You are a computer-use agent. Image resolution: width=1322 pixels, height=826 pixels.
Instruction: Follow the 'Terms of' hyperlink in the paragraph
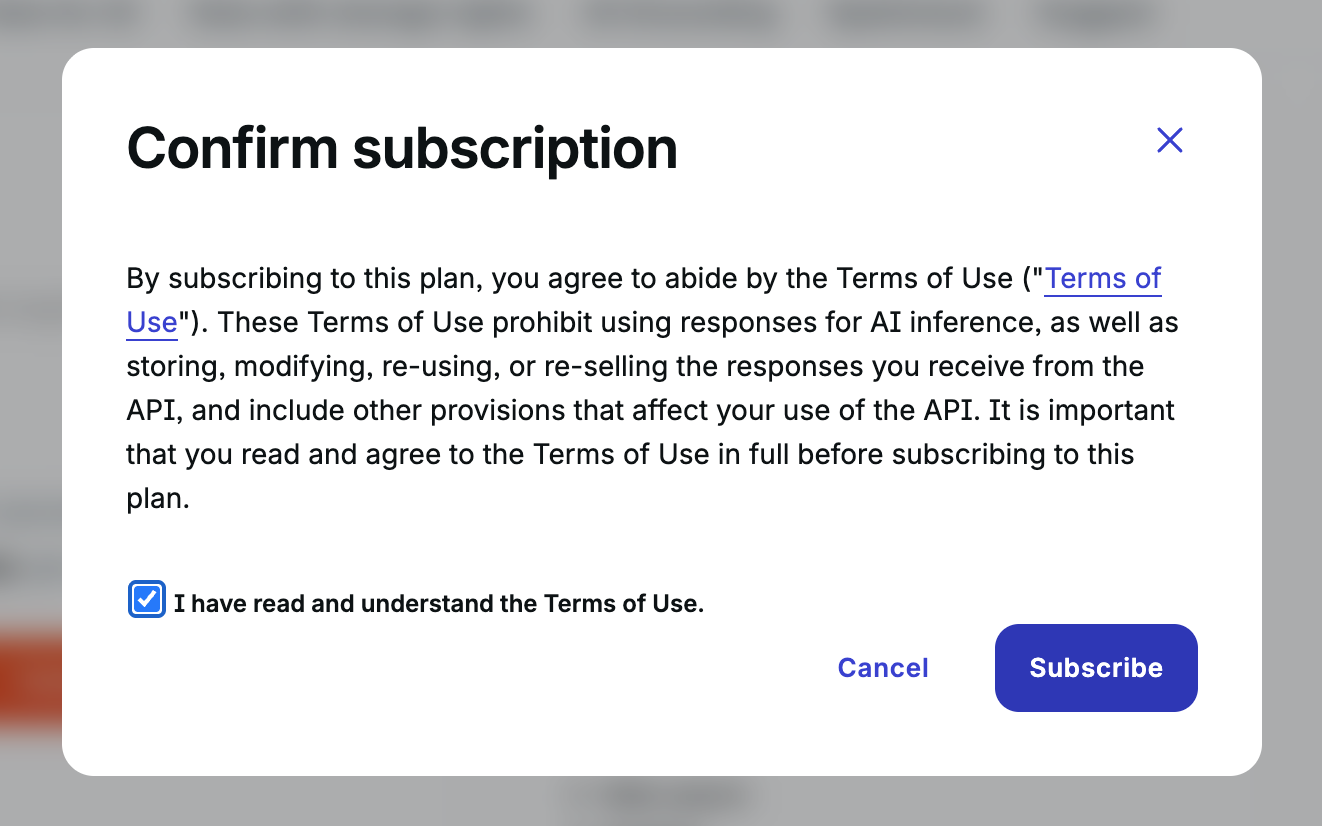[1102, 279]
